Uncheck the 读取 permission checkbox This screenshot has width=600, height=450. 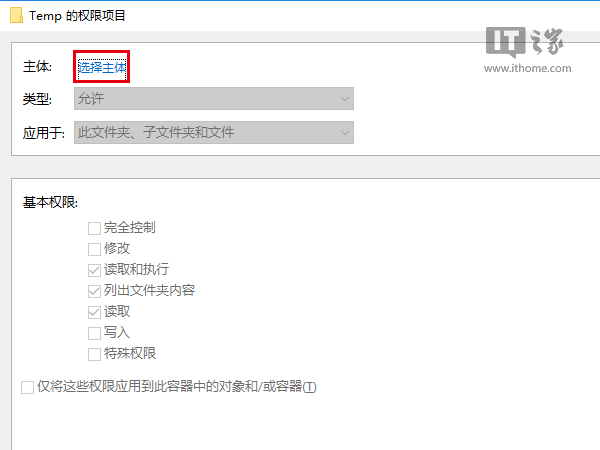pyautogui.click(x=94, y=312)
